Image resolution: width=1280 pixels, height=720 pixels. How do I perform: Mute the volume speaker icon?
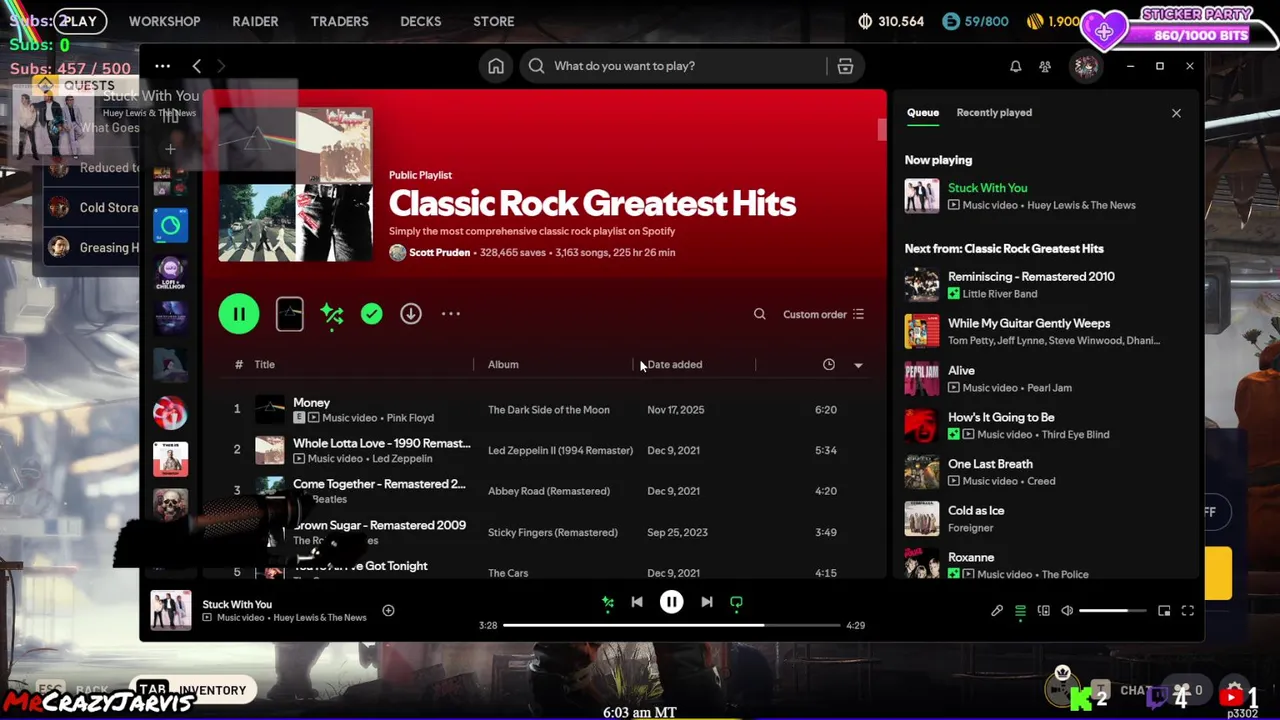click(1067, 611)
